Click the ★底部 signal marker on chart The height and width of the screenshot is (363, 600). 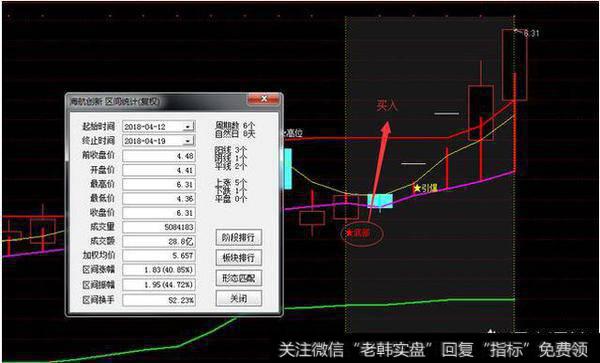[x=359, y=232]
